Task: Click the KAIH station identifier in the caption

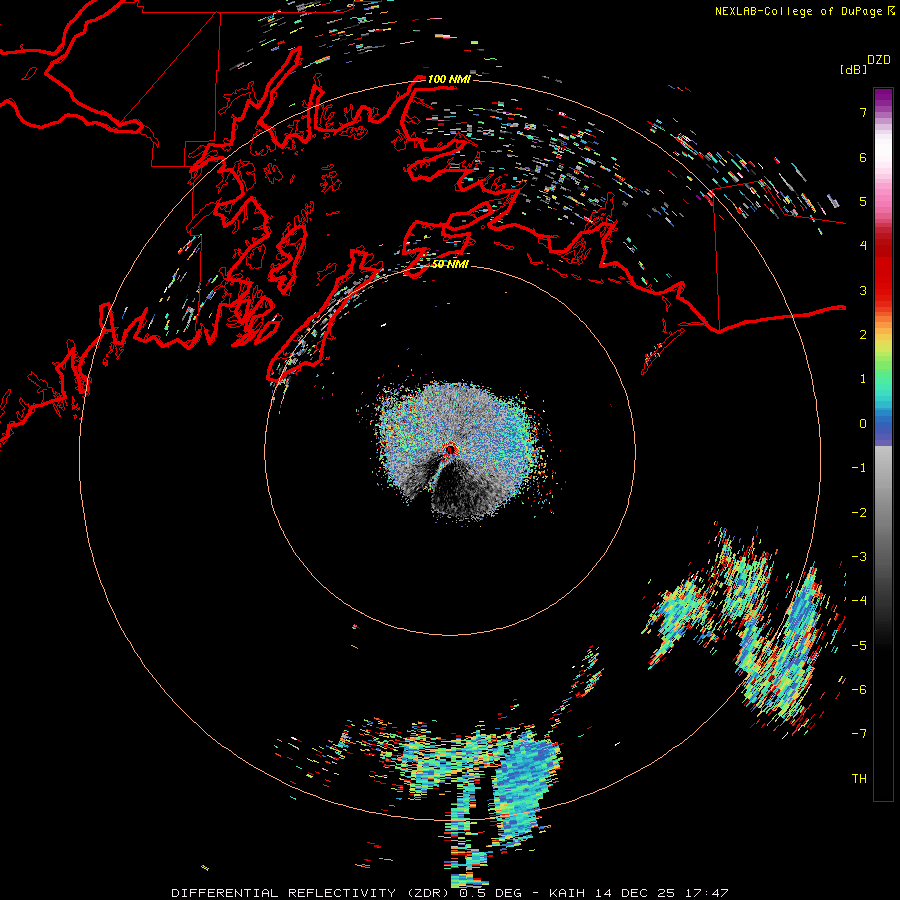Action: coord(567,893)
